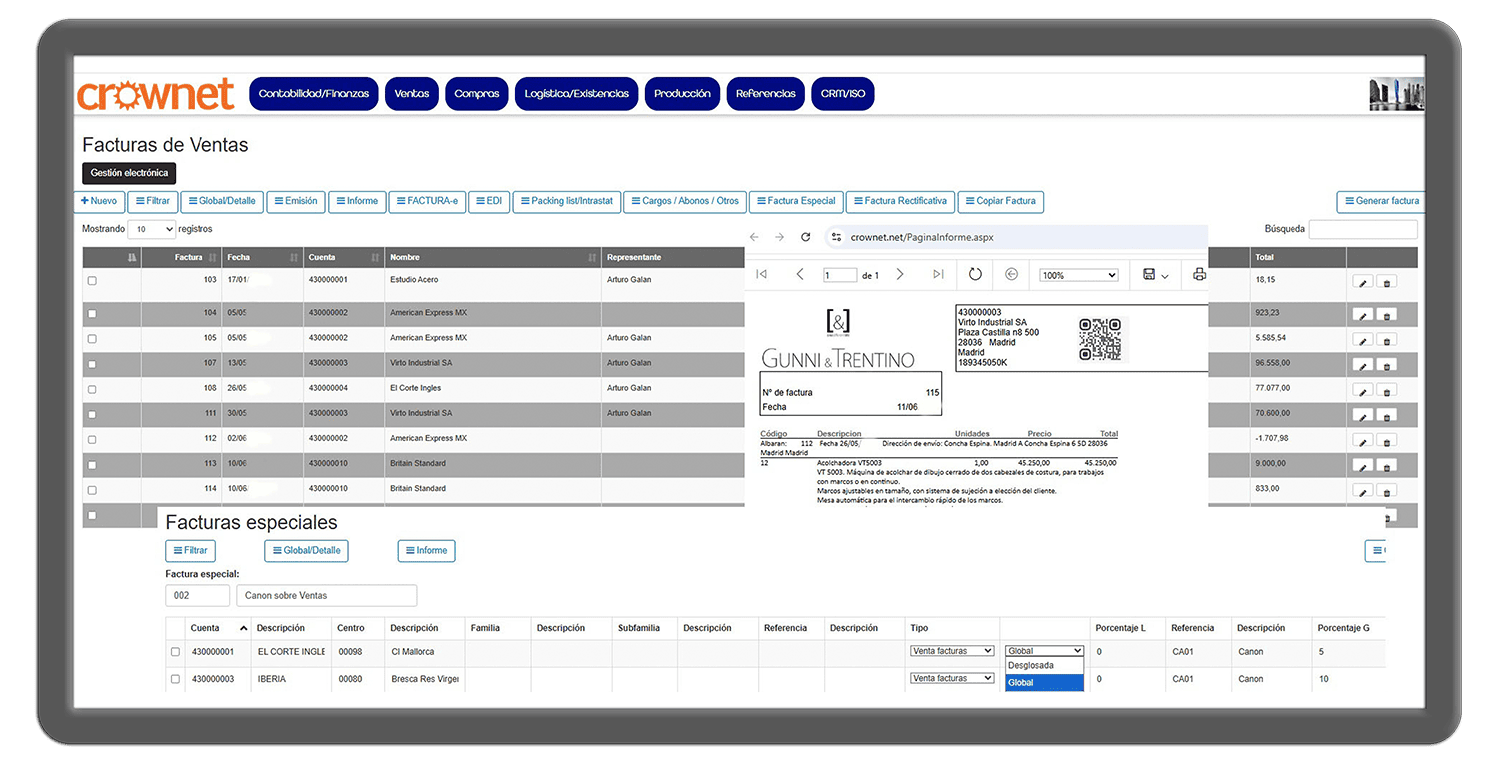The height and width of the screenshot is (763, 1500).
Task: Click sort arrows on Factura column header
Action: coord(212,258)
